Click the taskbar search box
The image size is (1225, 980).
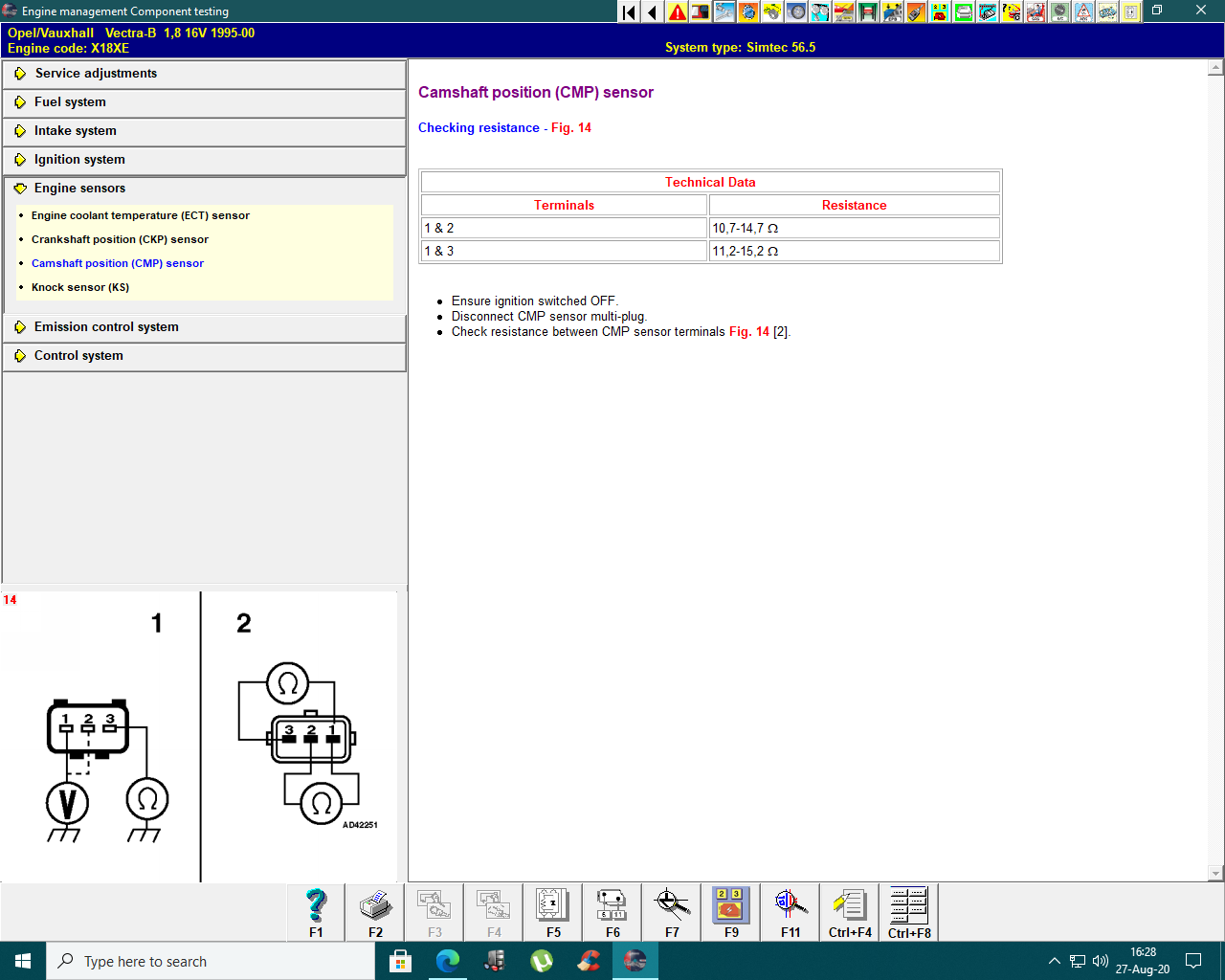coord(211,961)
